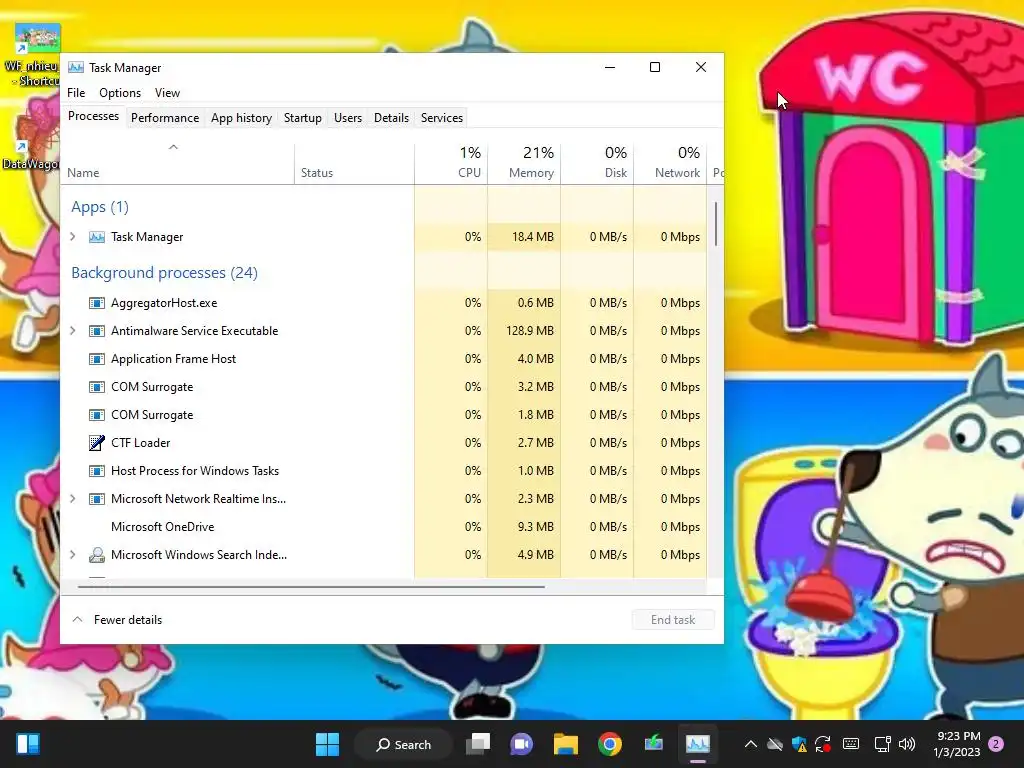This screenshot has height=768, width=1024.
Task: Click the Task Manager app row icon
Action: point(97,237)
